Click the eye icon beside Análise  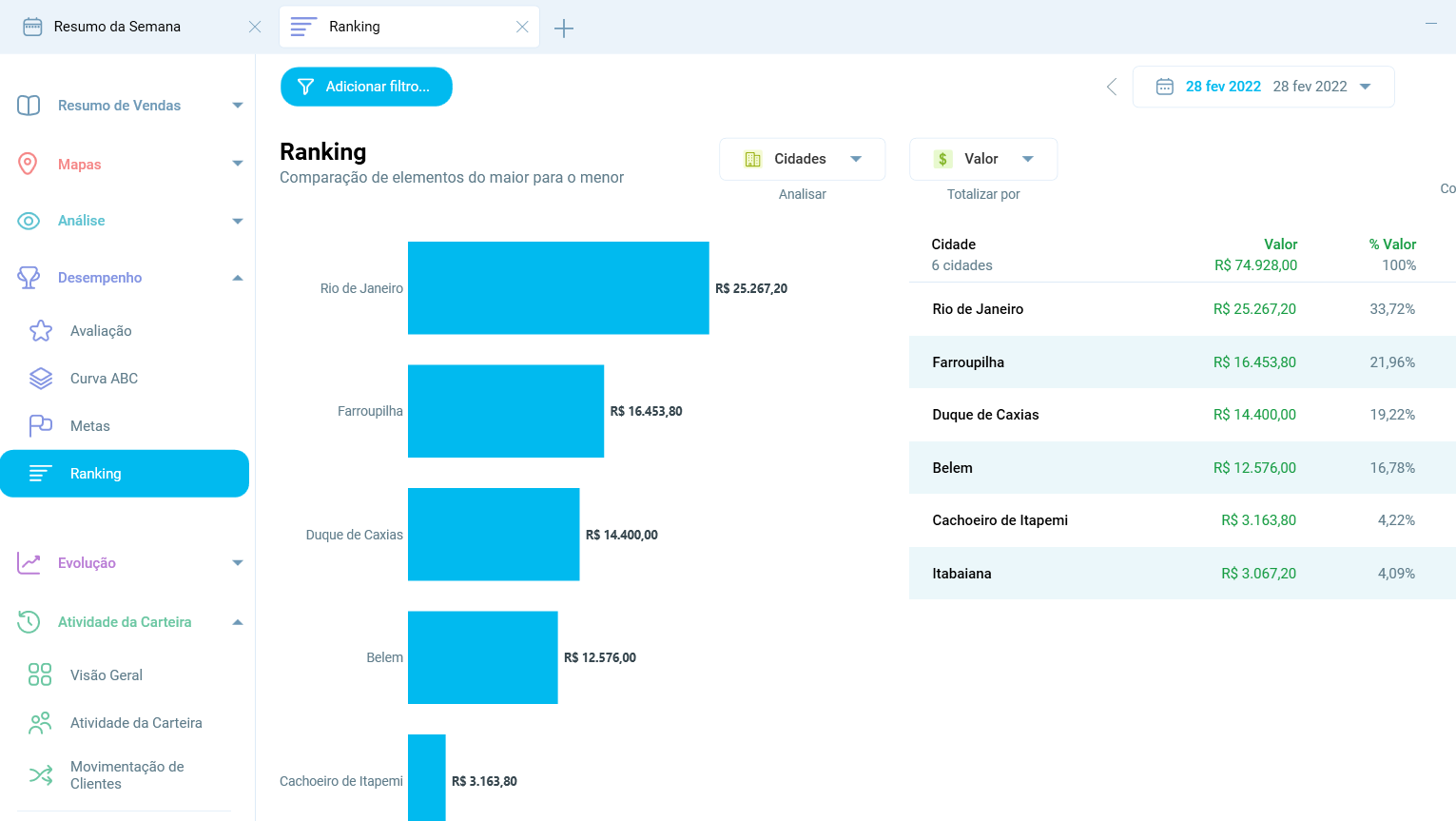tap(29, 221)
